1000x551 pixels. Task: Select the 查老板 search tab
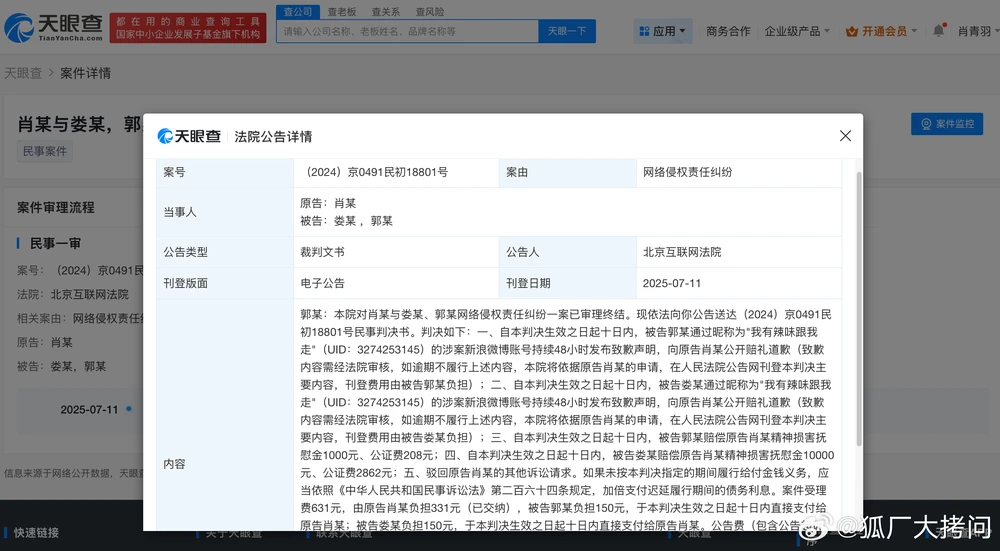click(342, 11)
